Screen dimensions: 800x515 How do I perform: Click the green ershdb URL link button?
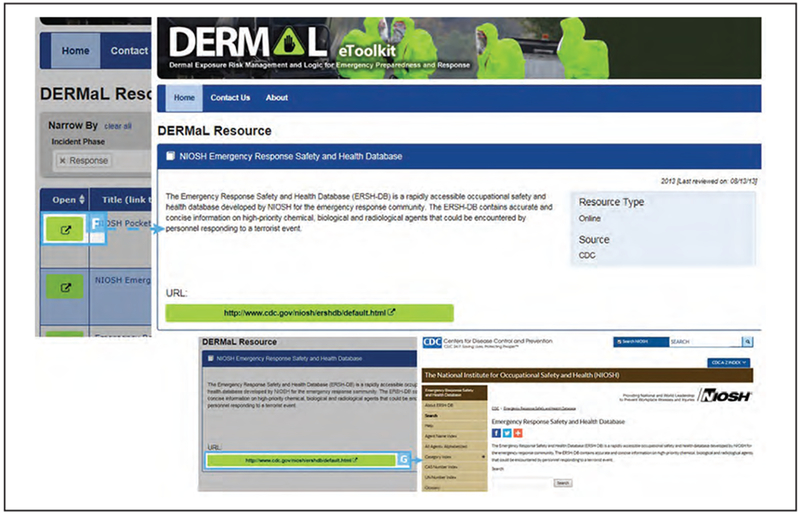[x=309, y=313]
